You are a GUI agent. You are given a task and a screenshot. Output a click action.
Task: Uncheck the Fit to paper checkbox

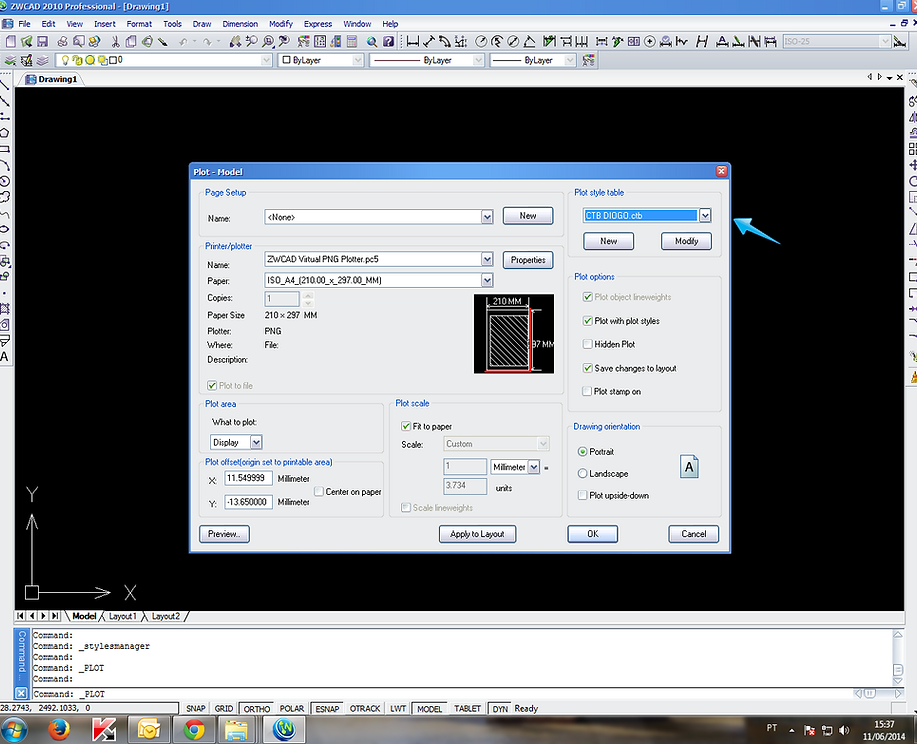[x=406, y=426]
